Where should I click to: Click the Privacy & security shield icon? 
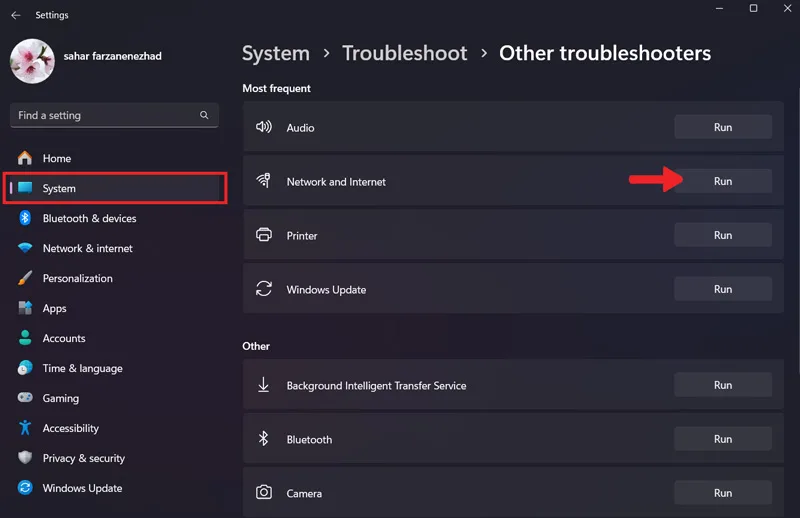click(x=24, y=457)
